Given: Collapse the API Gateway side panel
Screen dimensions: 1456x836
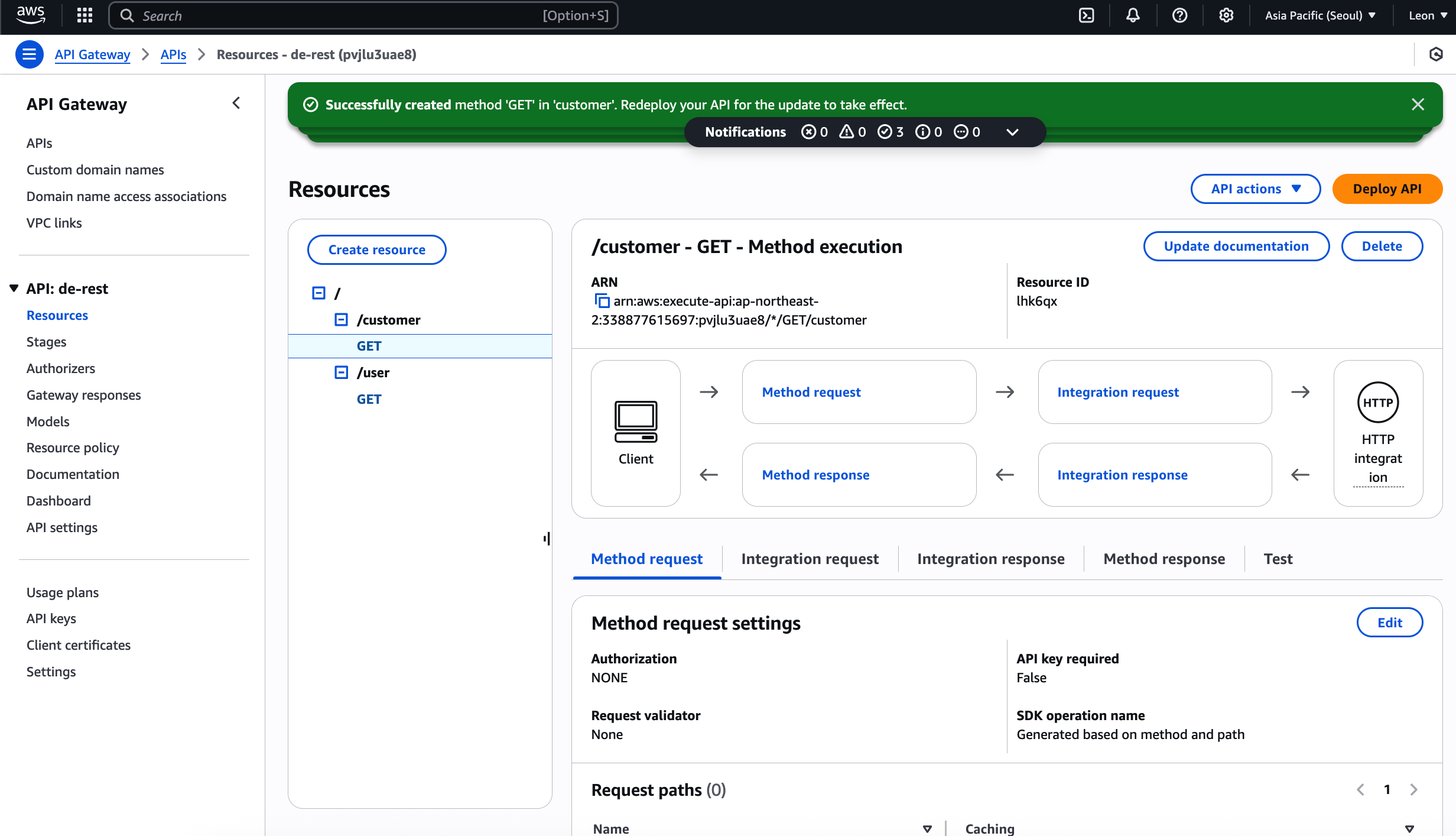Looking at the screenshot, I should (x=236, y=103).
